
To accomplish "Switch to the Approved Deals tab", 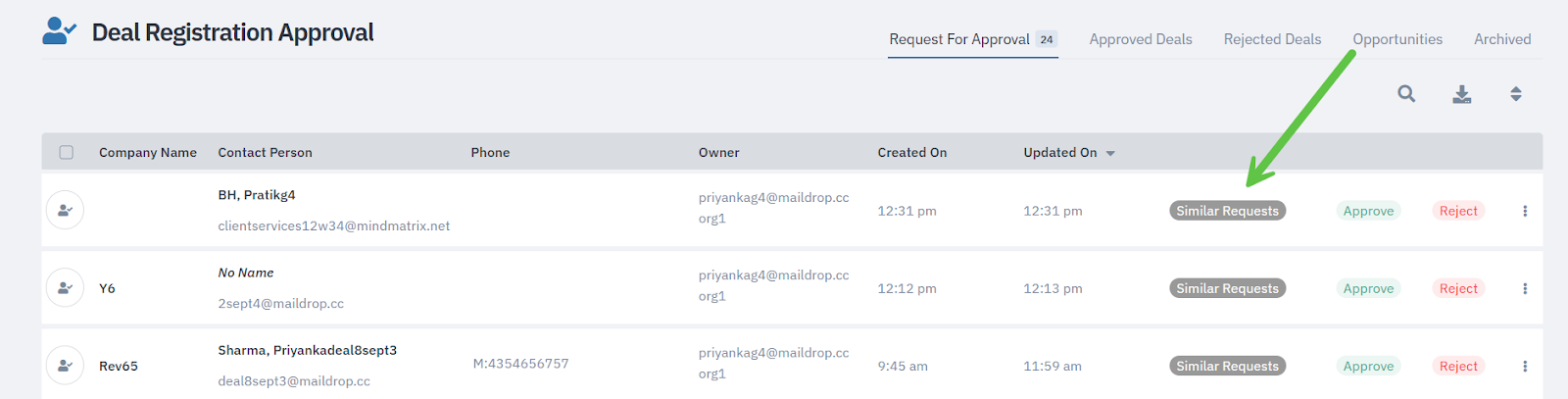I will click(1141, 39).
